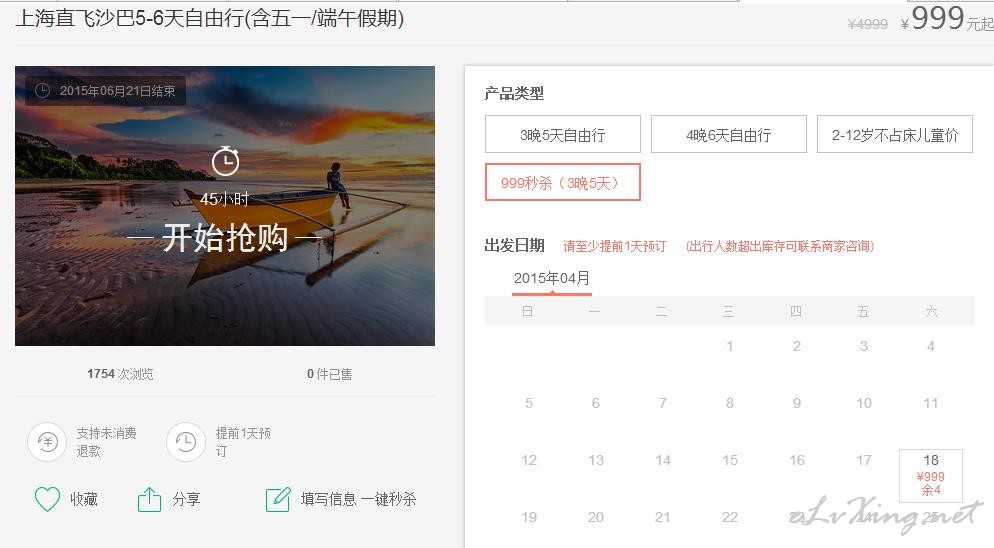
Task: Click the heart 收藏 favorite icon
Action: pyautogui.click(x=47, y=499)
